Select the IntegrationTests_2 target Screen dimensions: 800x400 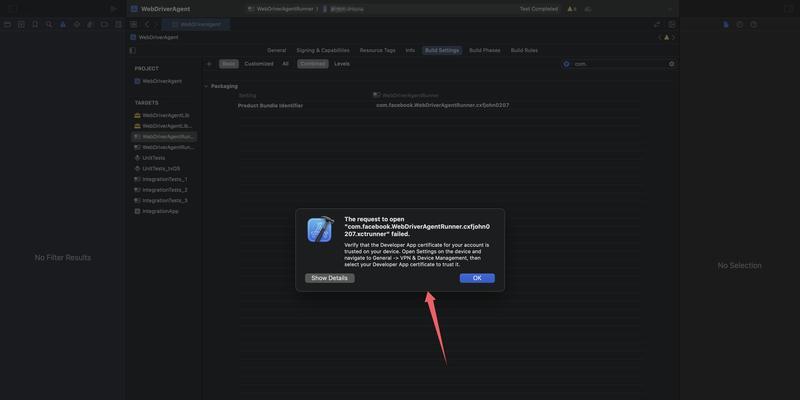(x=161, y=190)
